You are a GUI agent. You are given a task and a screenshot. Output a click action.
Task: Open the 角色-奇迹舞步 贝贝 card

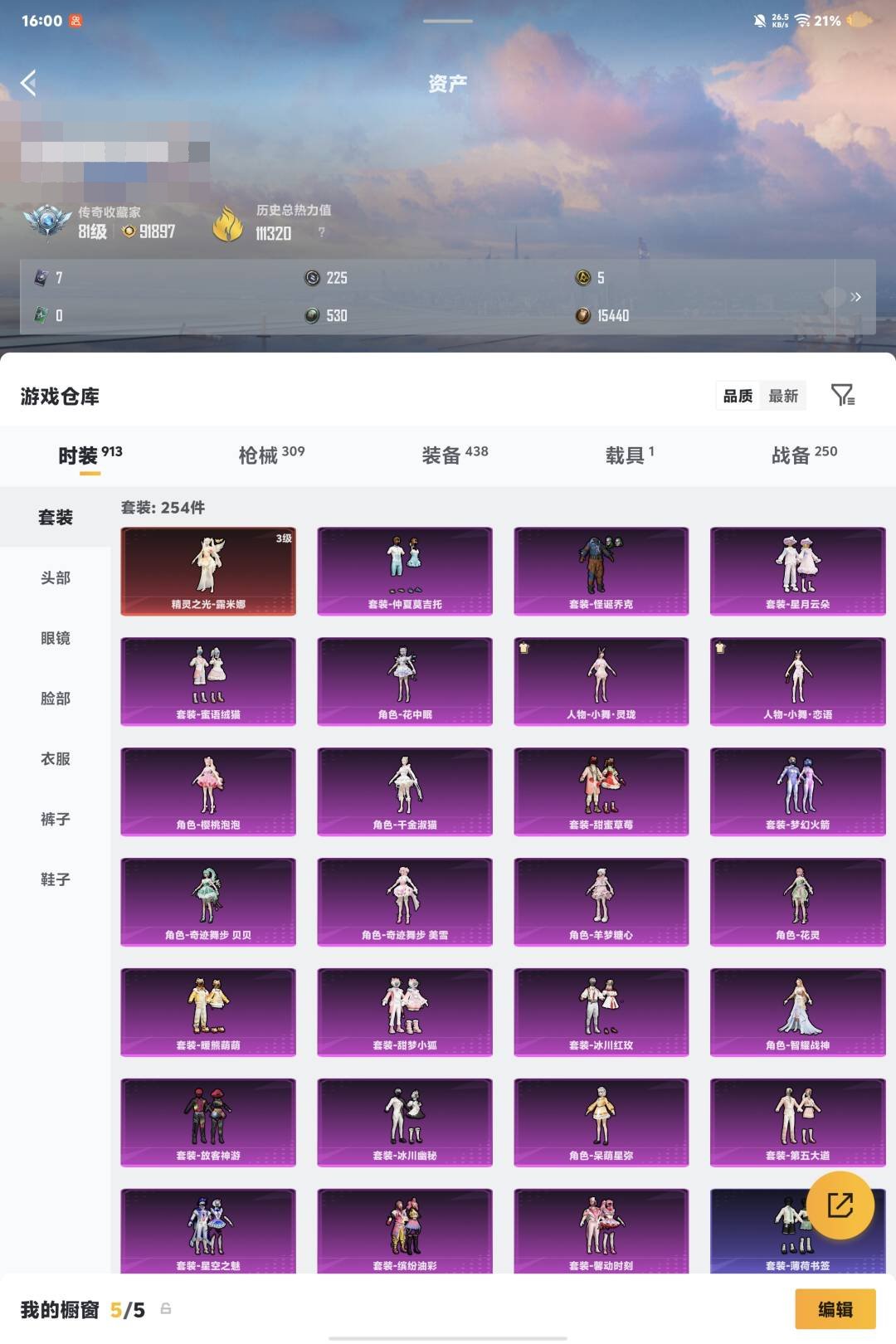pyautogui.click(x=208, y=903)
